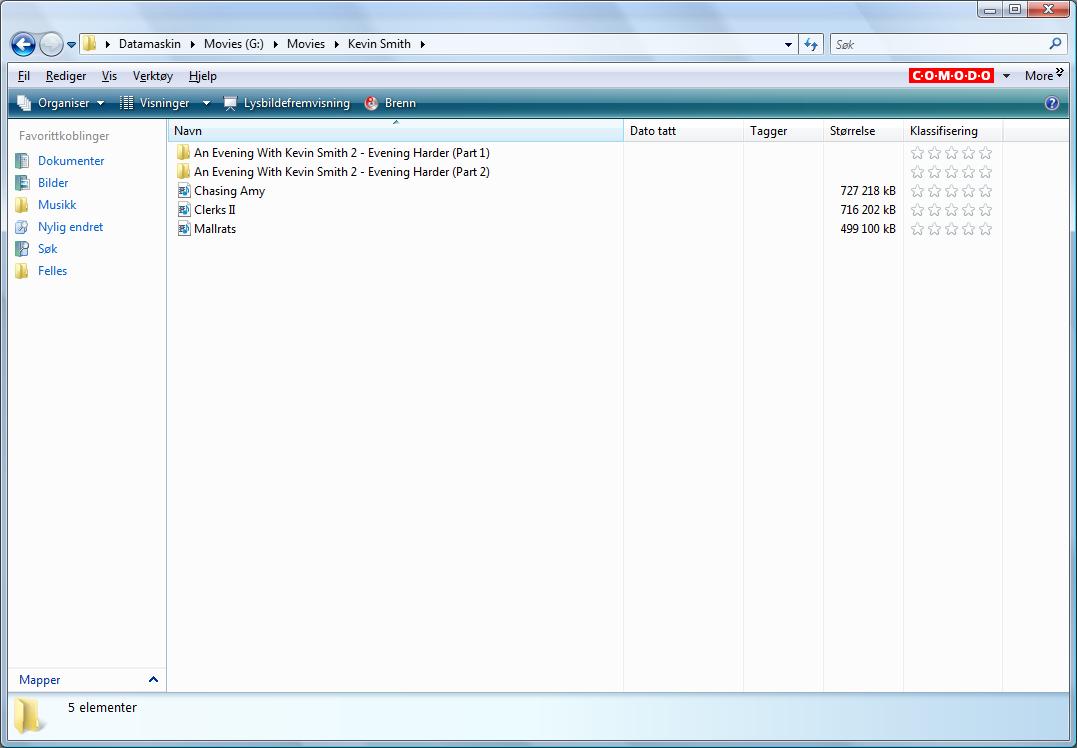Select Evening Harder (Part 1) folder
The width and height of the screenshot is (1077, 748).
coord(341,152)
